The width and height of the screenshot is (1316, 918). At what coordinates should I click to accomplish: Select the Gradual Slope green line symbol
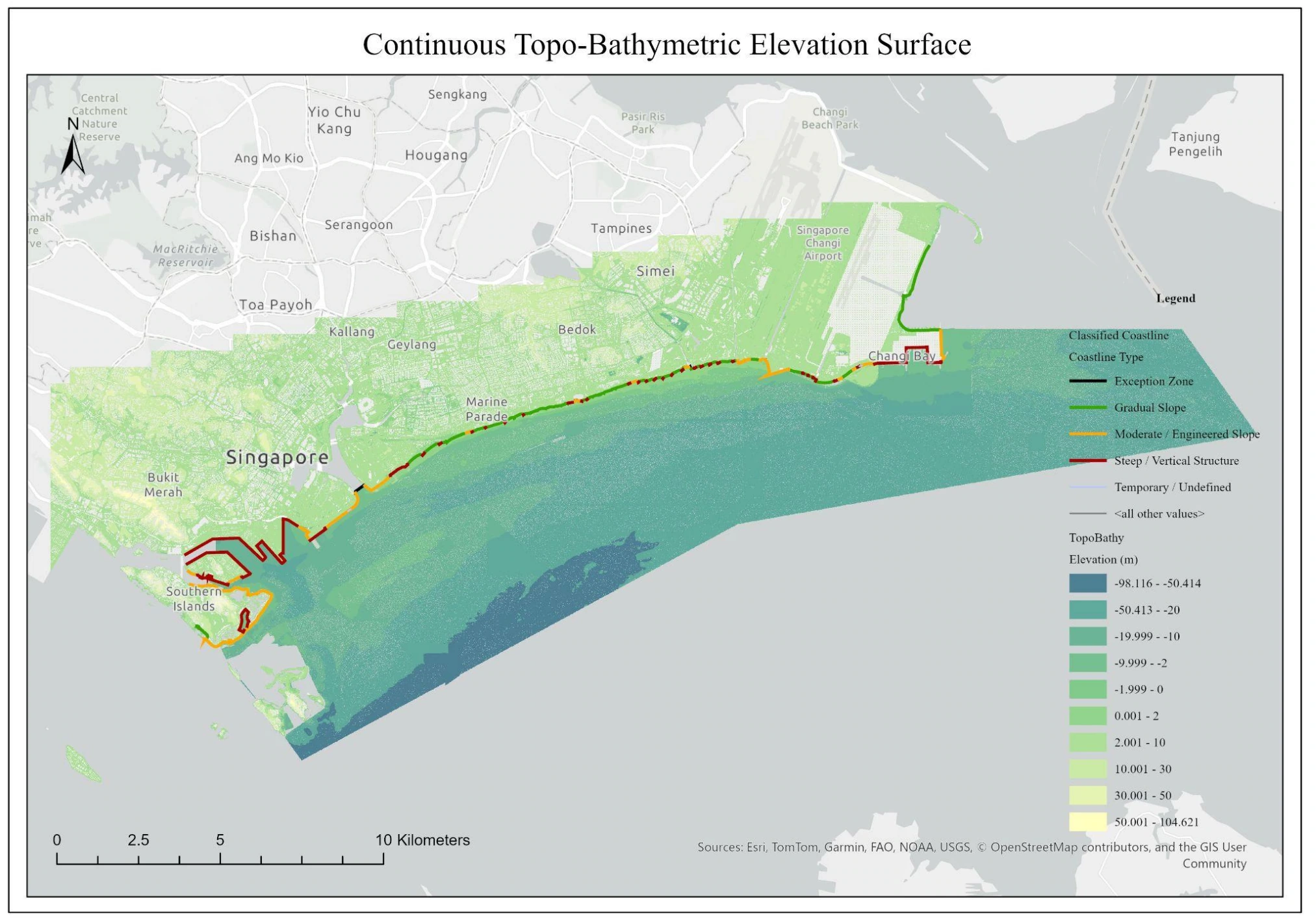(x=1088, y=408)
